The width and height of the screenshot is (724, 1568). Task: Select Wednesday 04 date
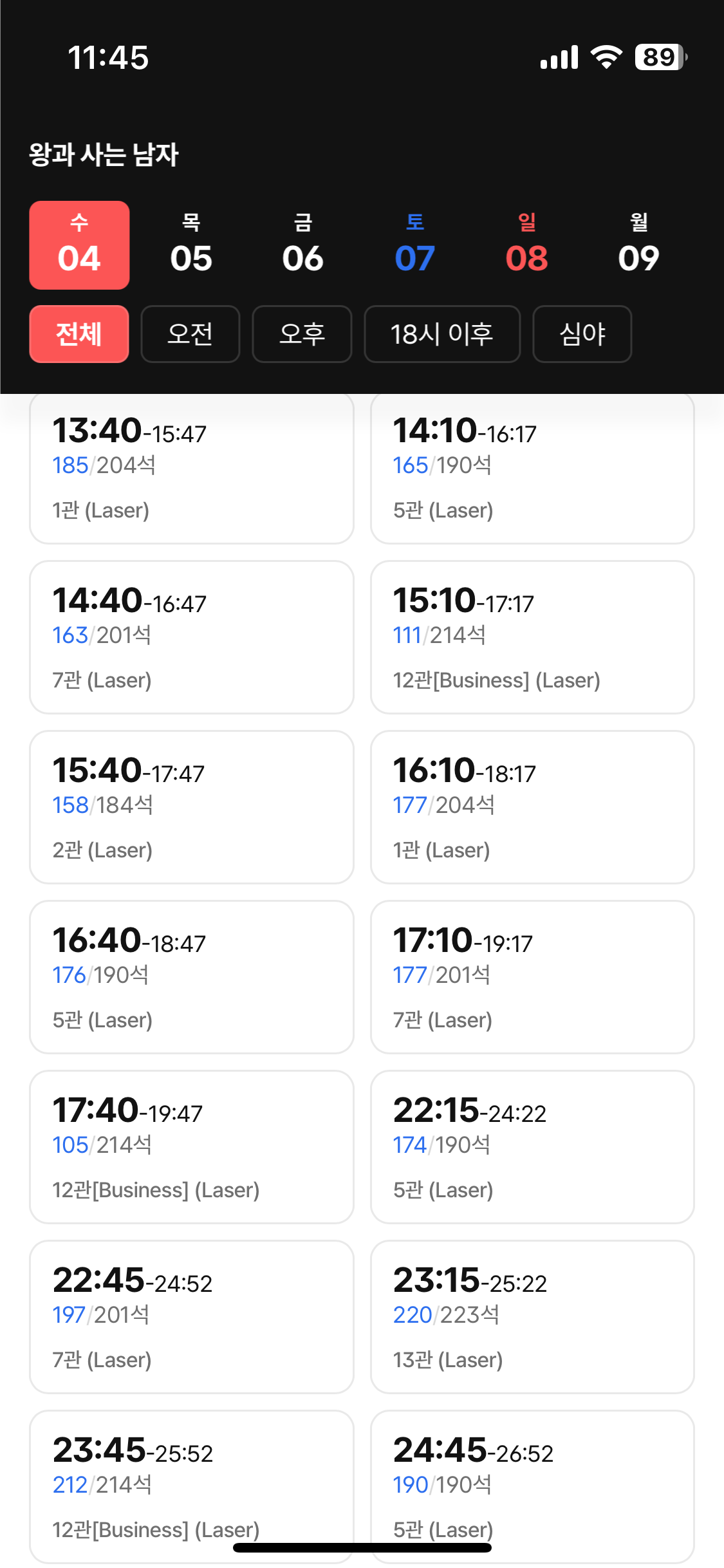click(79, 245)
